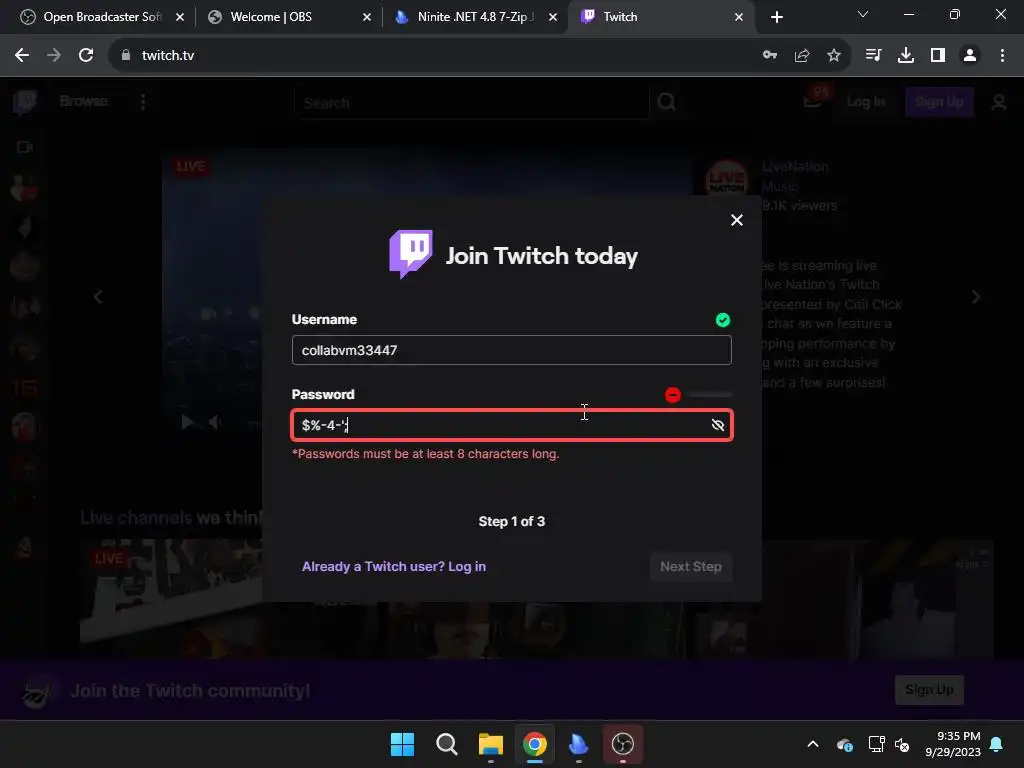Click the Twitch logo in the dialog

point(411,254)
